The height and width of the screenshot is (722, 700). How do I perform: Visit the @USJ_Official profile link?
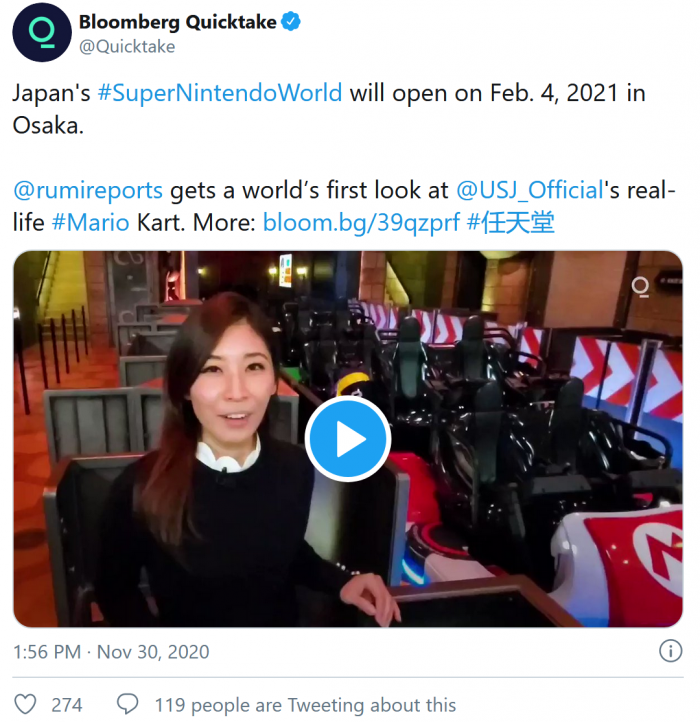coord(530,191)
